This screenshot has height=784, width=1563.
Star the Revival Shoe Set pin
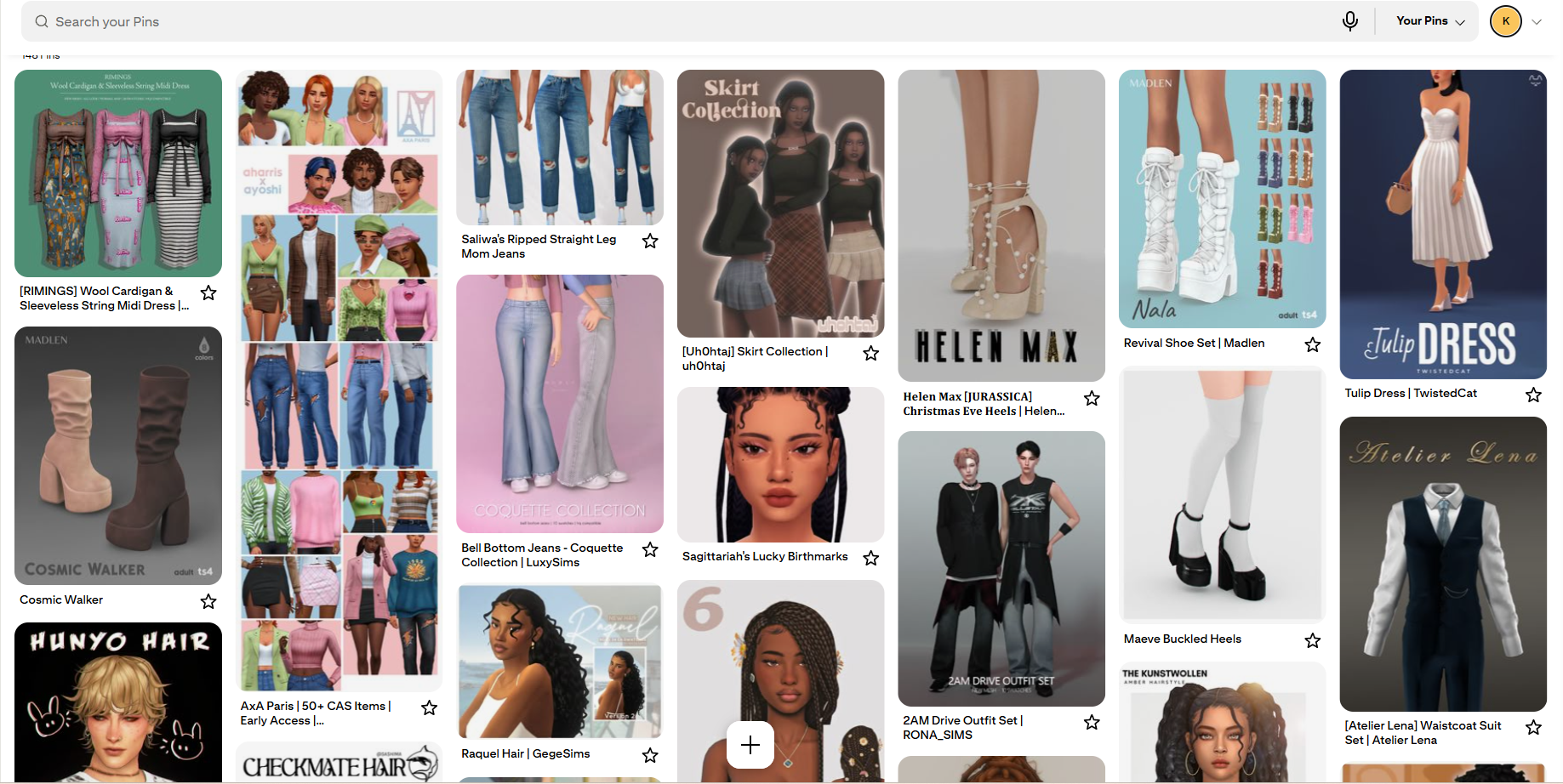1313,344
